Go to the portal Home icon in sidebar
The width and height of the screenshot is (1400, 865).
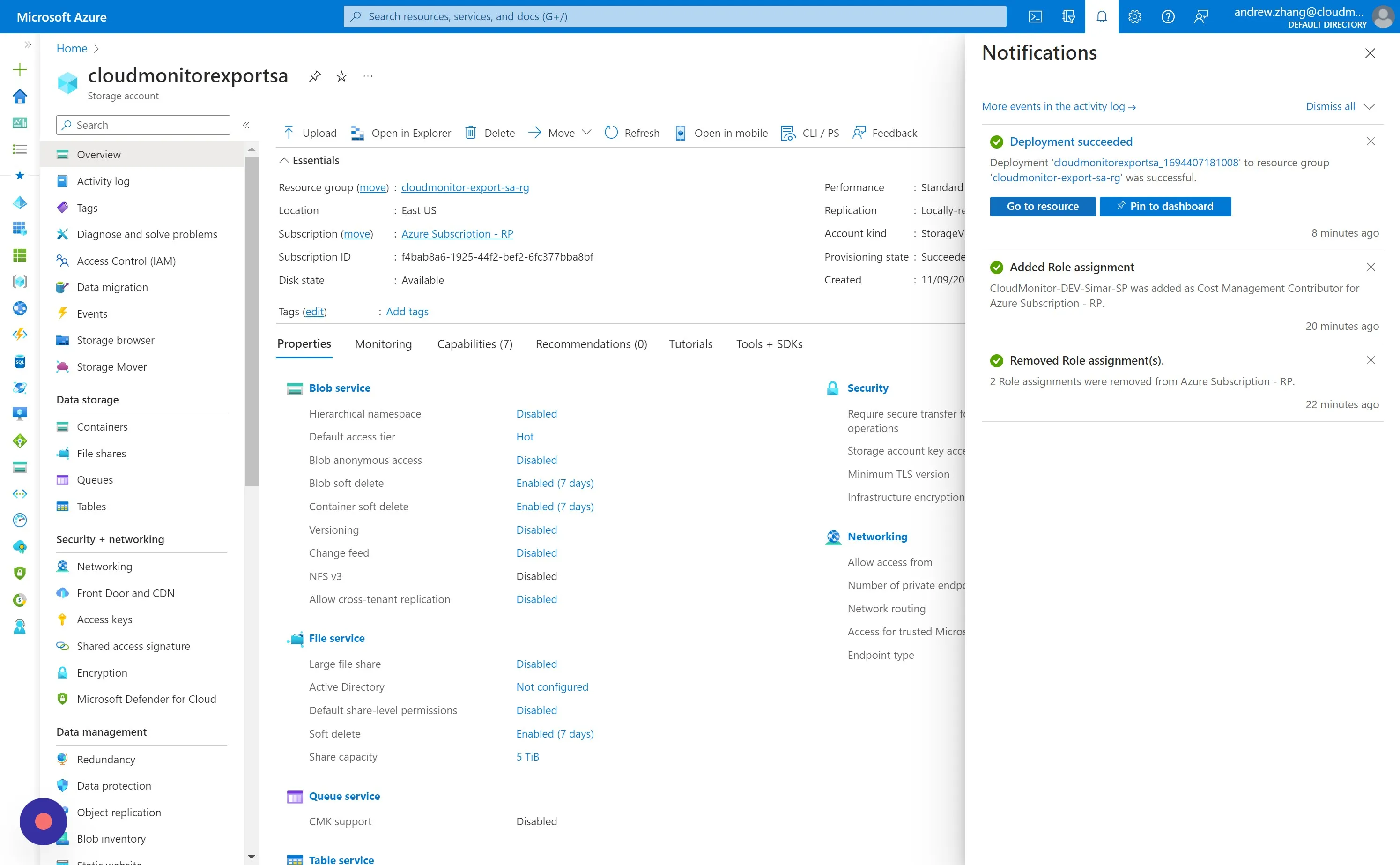[20, 96]
